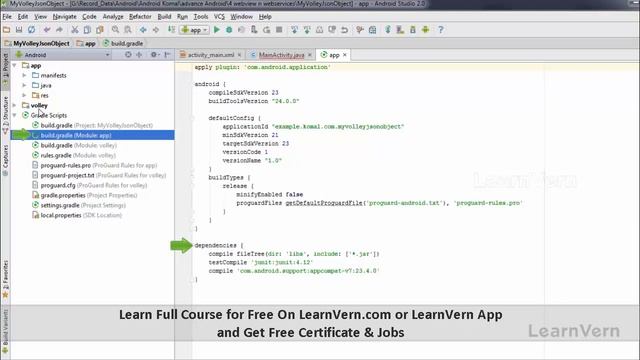Click the VCS Commit Changes icon

[x=307, y=30]
